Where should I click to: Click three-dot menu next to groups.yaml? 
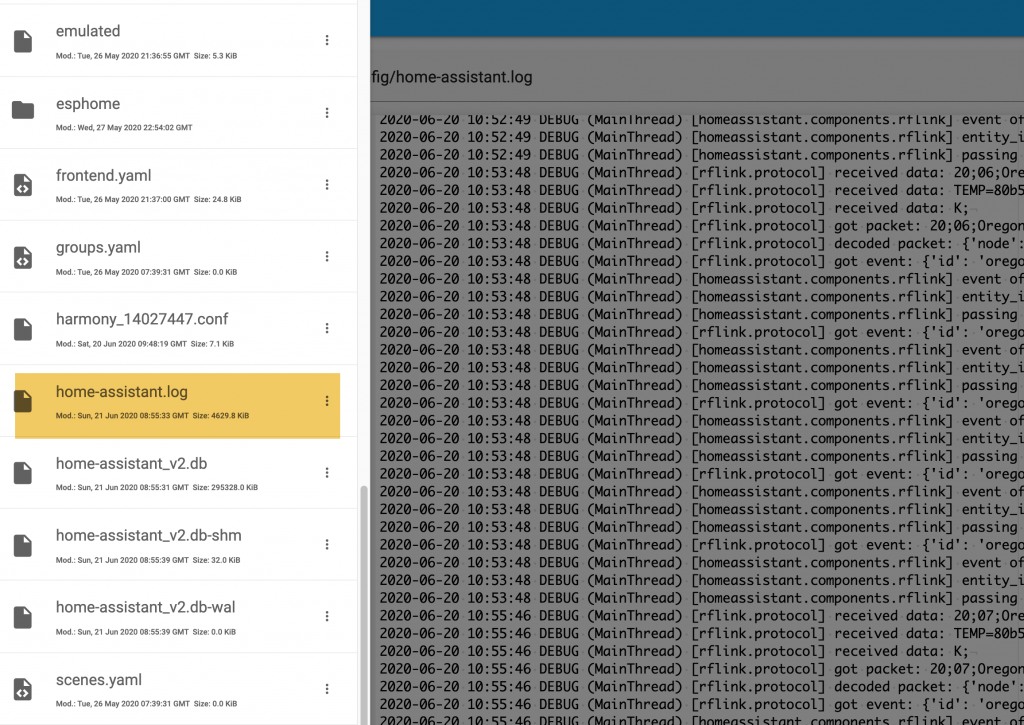327,257
